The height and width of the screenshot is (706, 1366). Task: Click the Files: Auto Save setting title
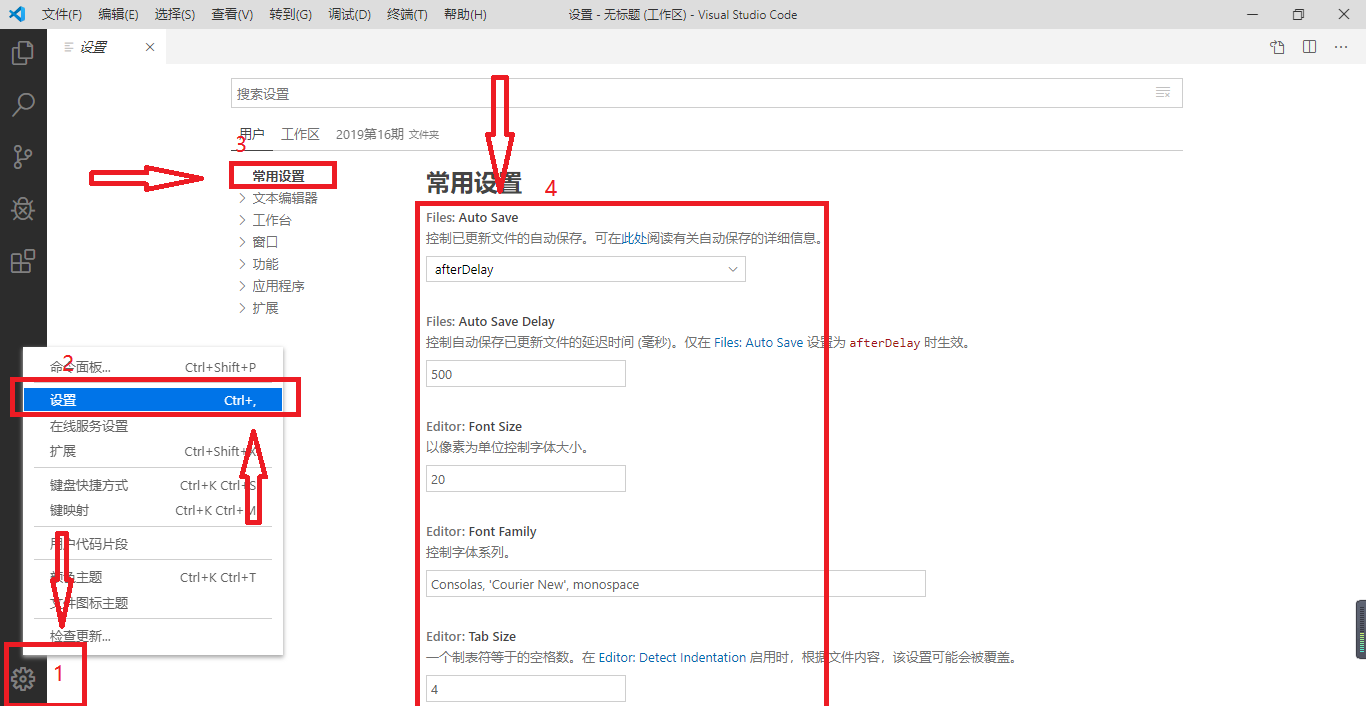point(472,217)
